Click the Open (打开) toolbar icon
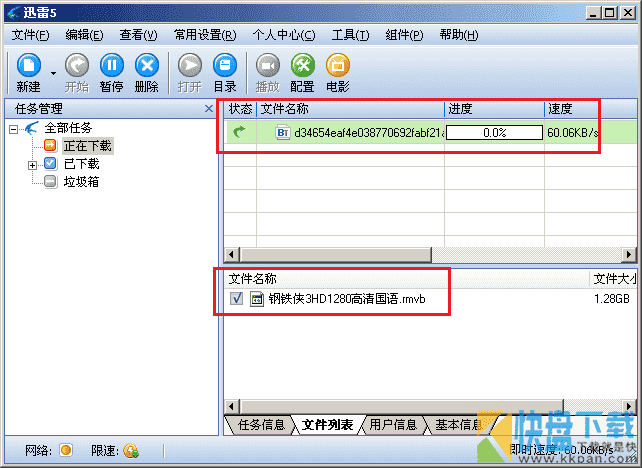 (190, 65)
